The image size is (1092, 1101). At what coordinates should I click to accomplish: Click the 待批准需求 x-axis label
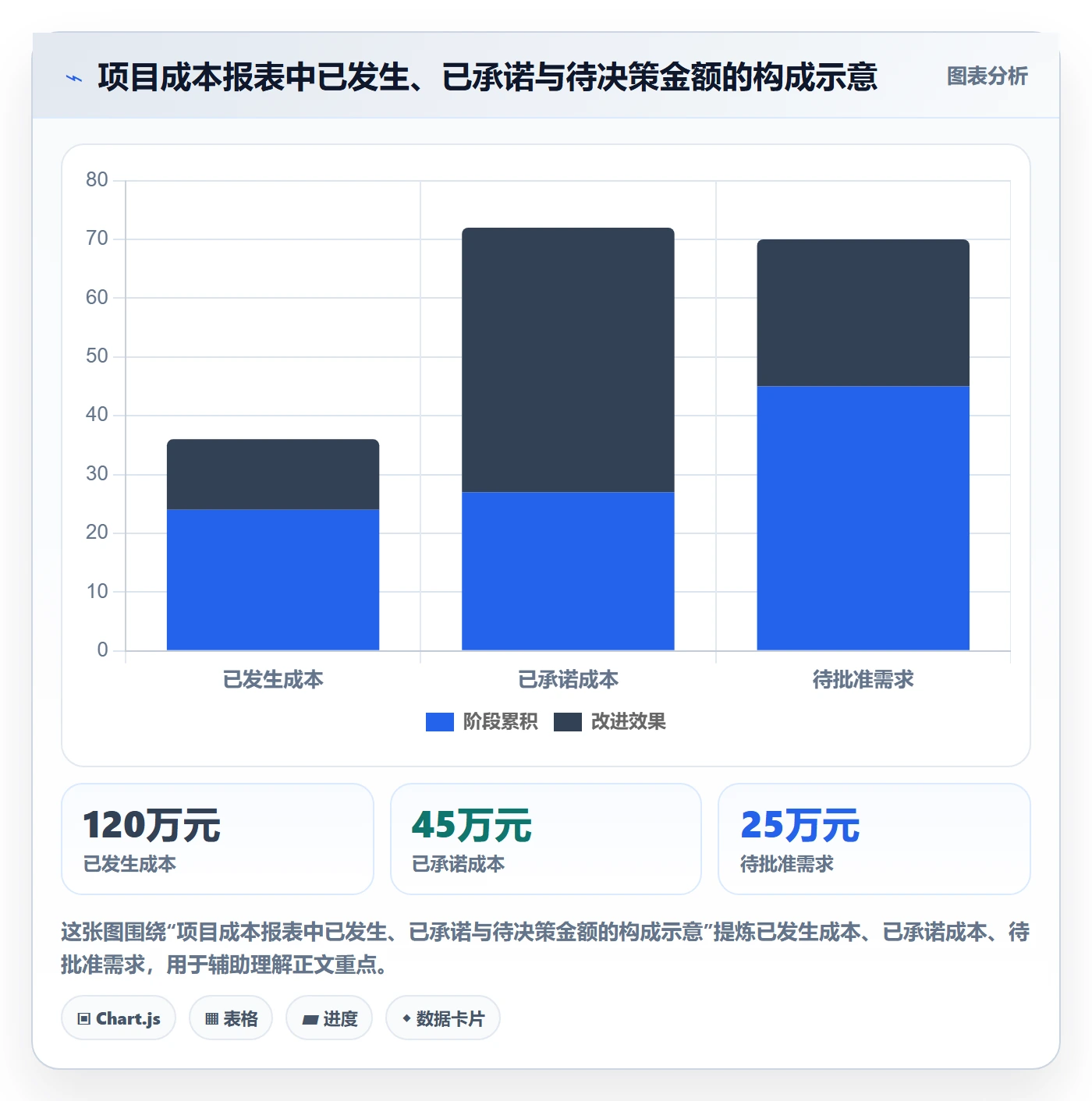(x=863, y=680)
